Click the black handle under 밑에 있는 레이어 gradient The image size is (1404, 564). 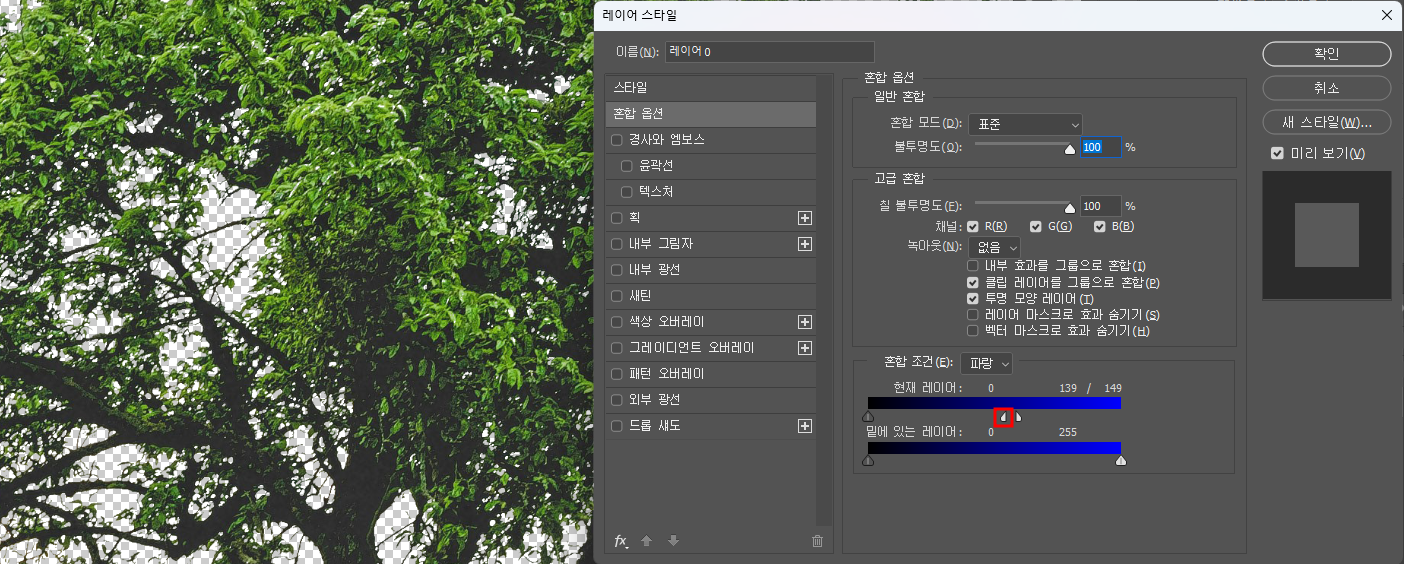click(868, 460)
